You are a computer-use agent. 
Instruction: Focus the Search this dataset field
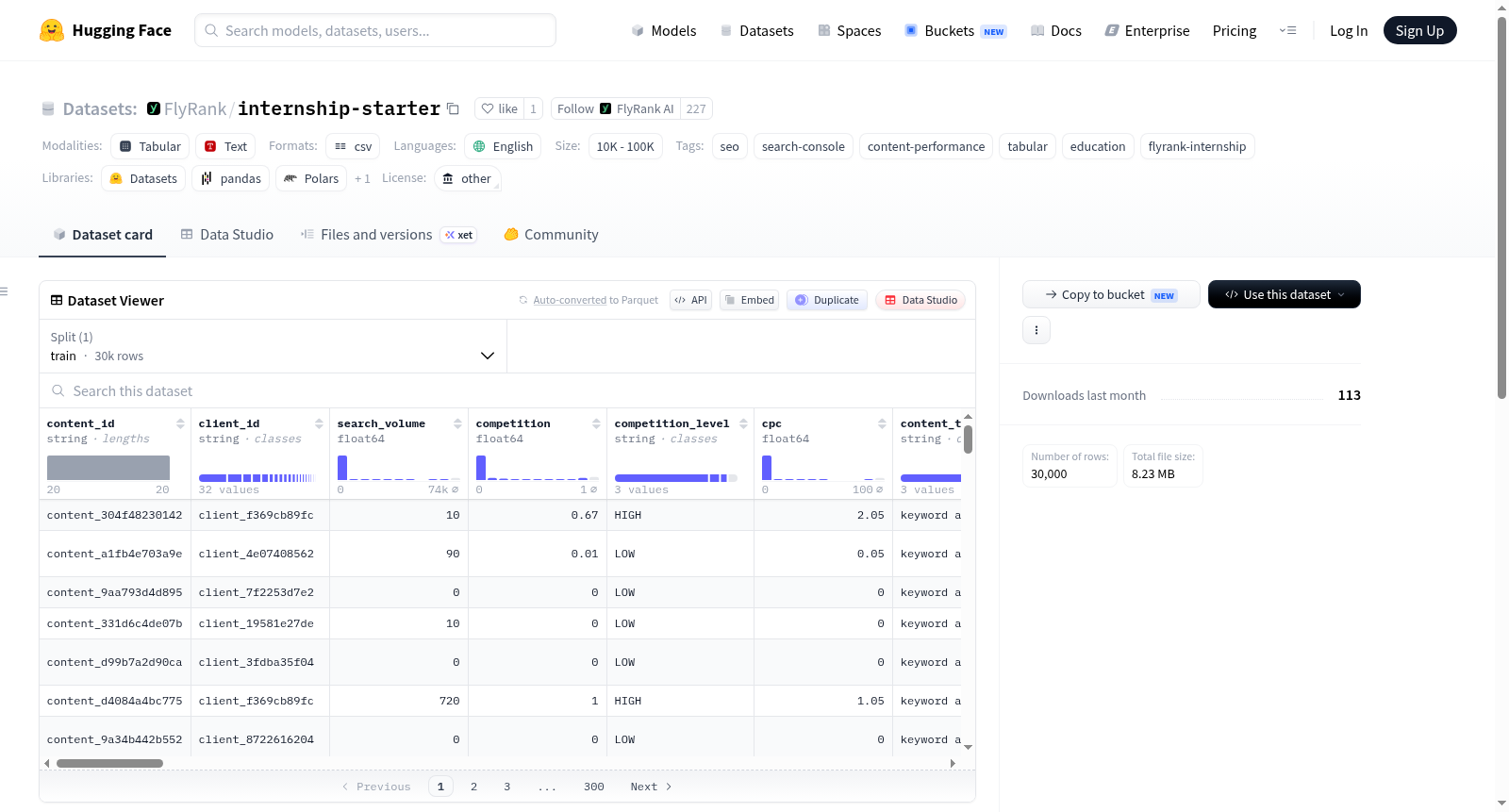507,390
